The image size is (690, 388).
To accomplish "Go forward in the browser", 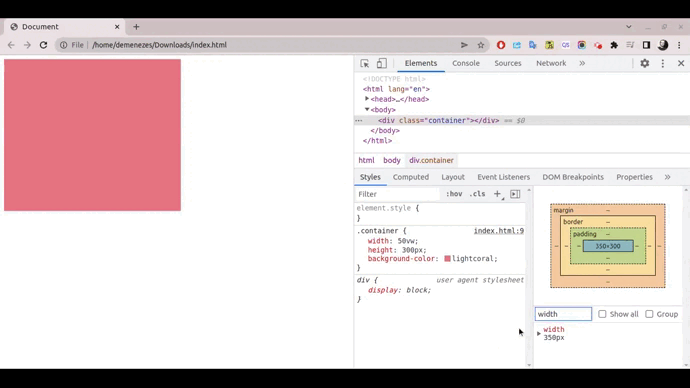I will (x=27, y=45).
